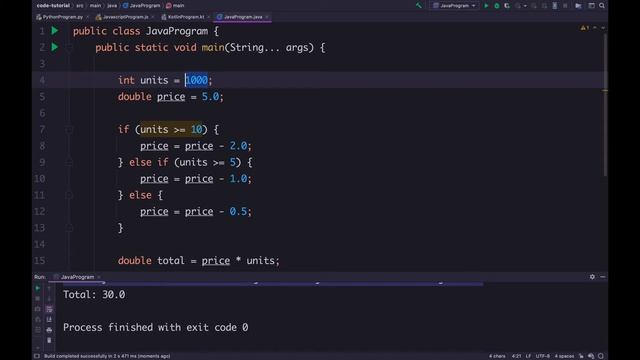The height and width of the screenshot is (360, 640).
Task: Switch to the PythonProgram.py tab
Action: [60, 17]
